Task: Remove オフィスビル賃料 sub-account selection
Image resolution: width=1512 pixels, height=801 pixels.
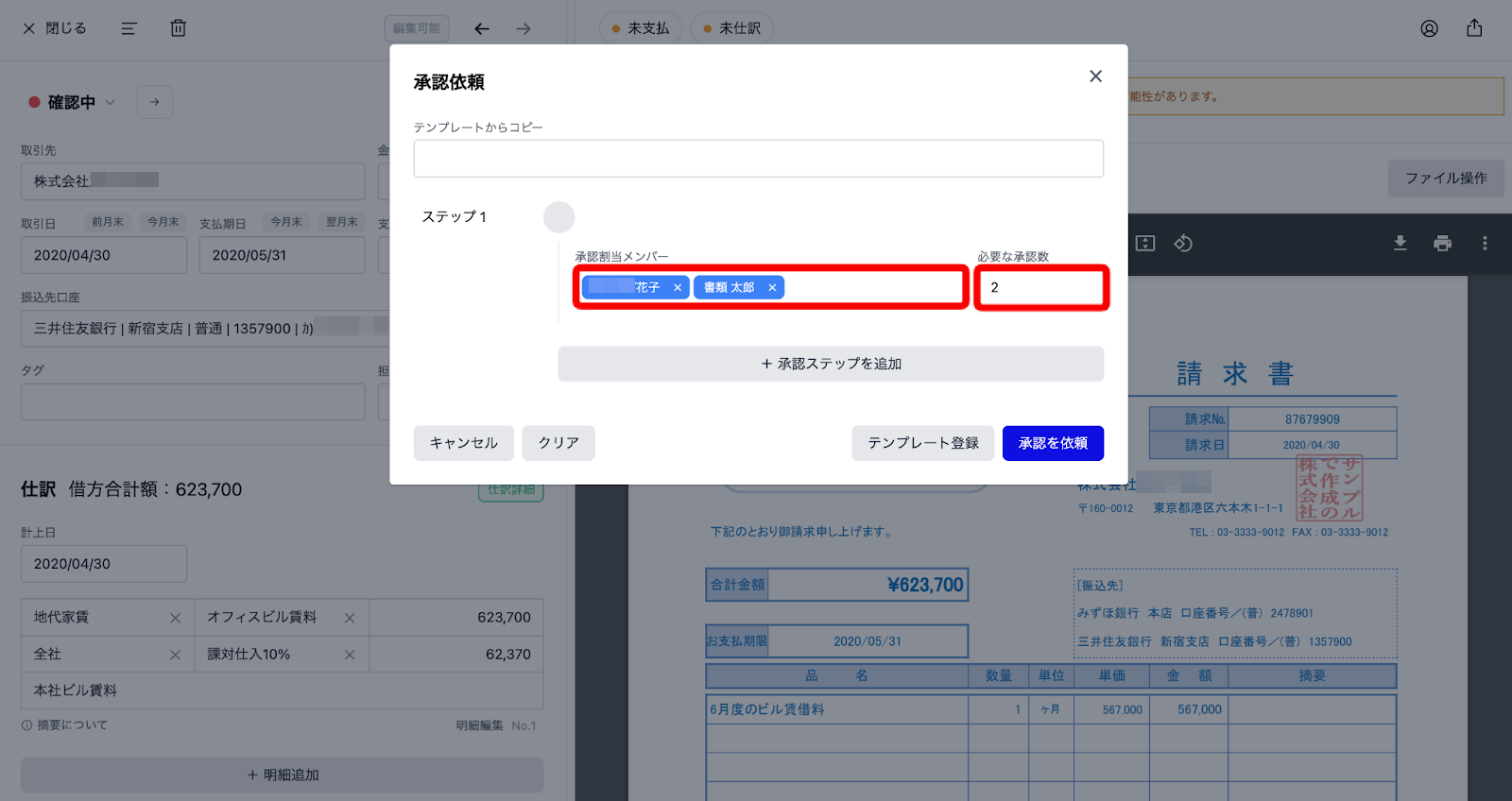Action: [x=350, y=618]
